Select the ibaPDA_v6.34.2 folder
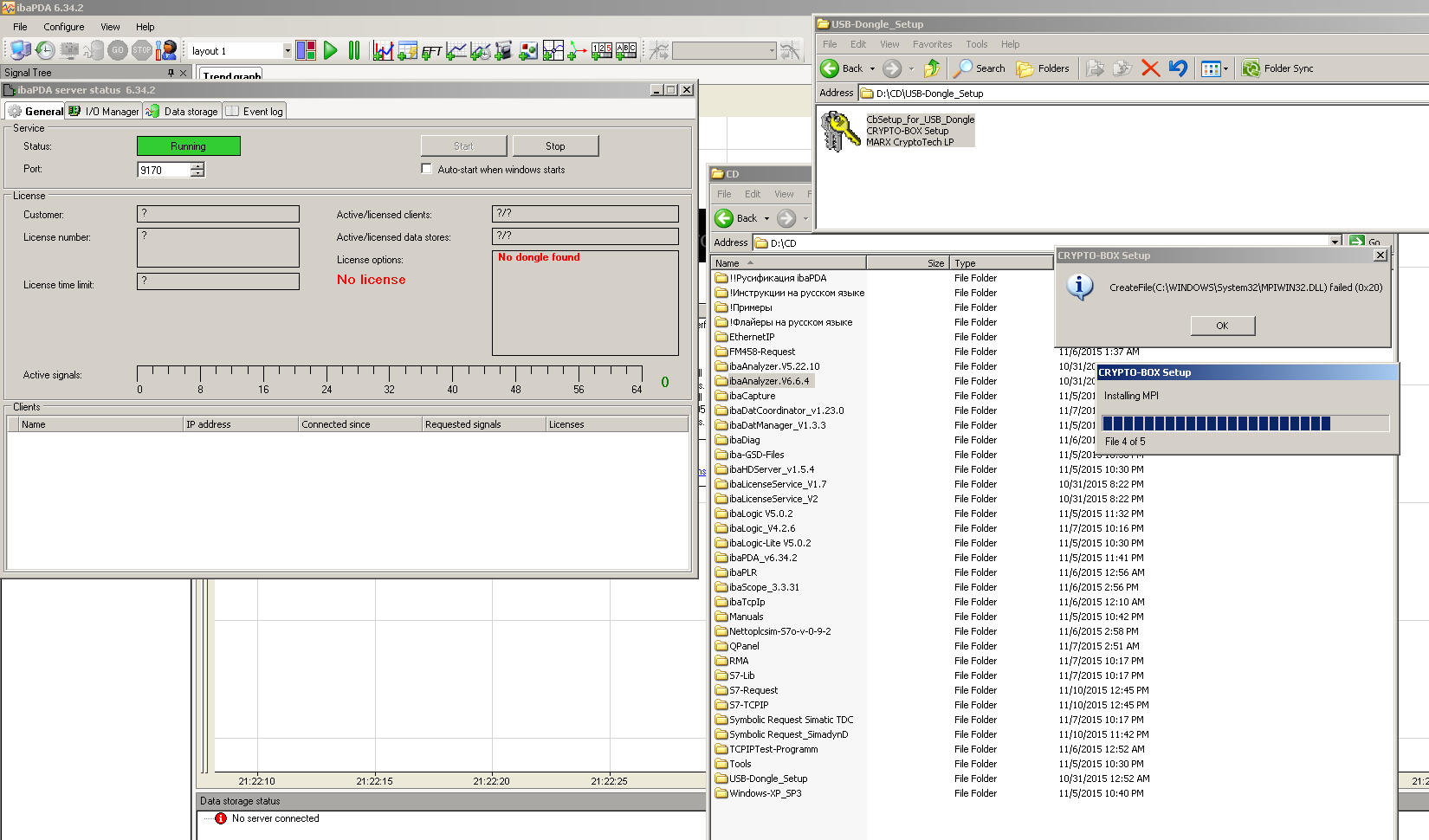Image resolution: width=1429 pixels, height=840 pixels. (757, 558)
